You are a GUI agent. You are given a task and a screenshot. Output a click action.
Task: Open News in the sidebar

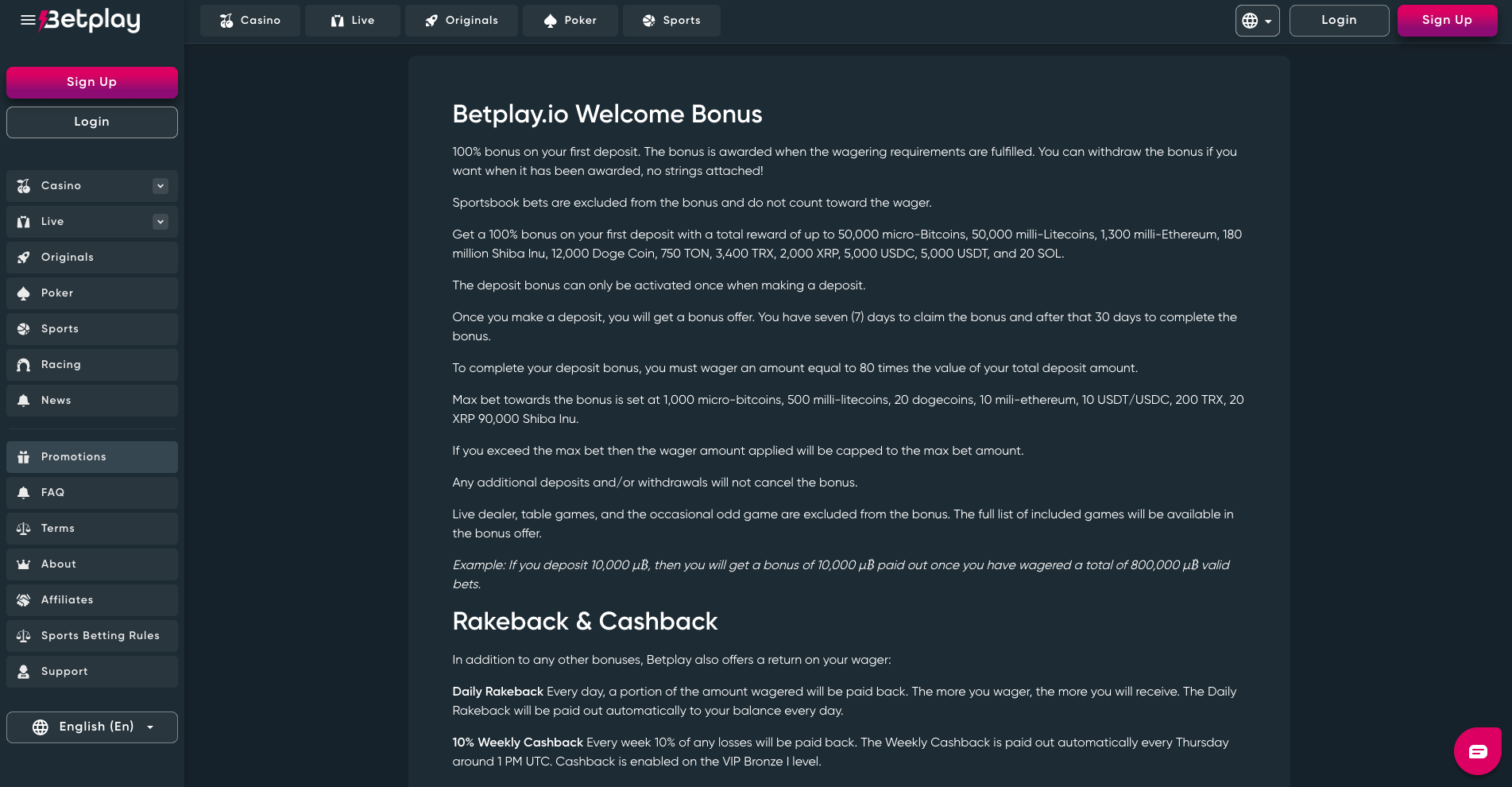click(92, 401)
